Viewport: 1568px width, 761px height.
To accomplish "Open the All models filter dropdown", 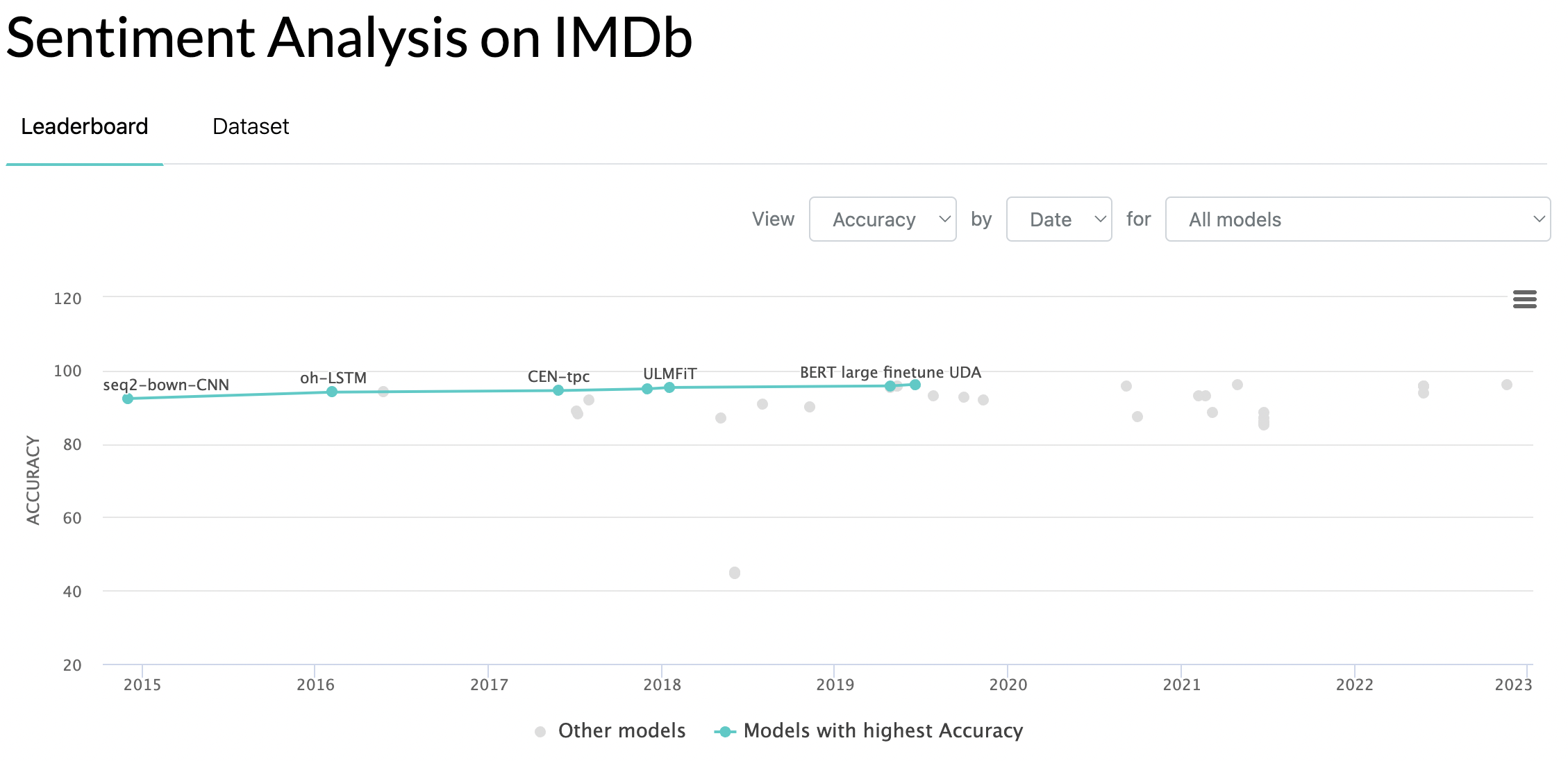I will click(x=1358, y=219).
